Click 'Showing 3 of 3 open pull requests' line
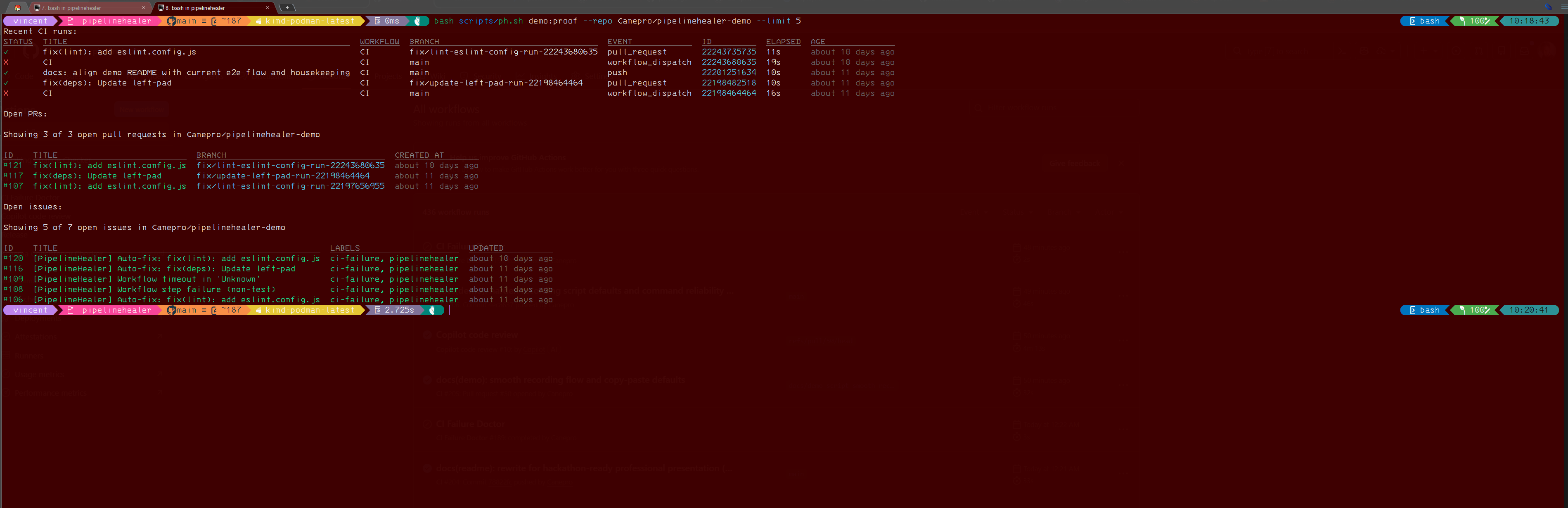The width and height of the screenshot is (1568, 508). [161, 134]
